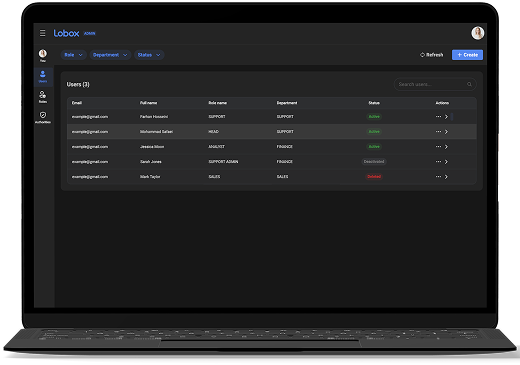Click the small avatar in left sidebar
Viewport: 520px width, 365px height.
coord(43,54)
